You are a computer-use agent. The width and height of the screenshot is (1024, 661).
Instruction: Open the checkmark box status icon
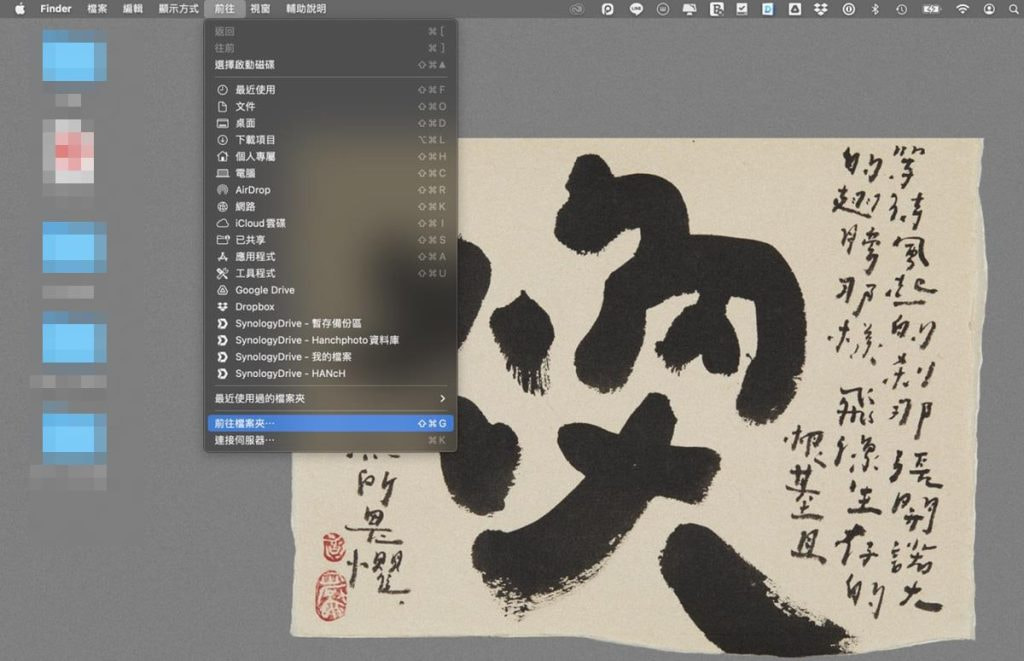tap(742, 9)
